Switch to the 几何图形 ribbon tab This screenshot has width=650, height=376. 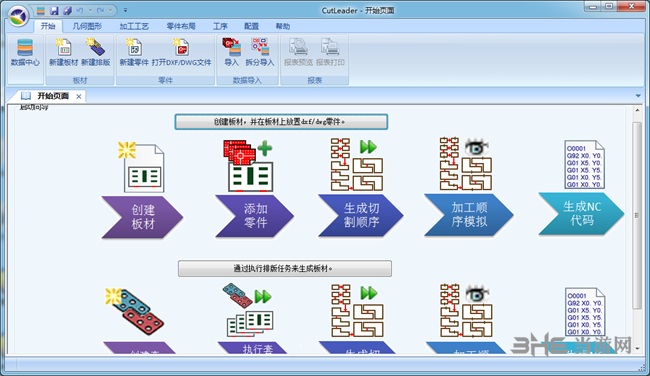(x=87, y=26)
